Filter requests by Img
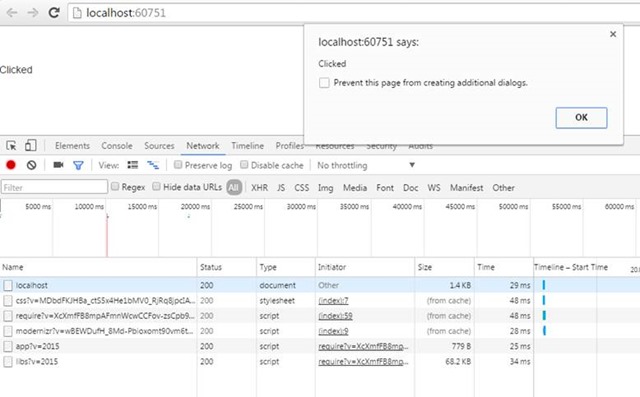This screenshot has width=640, height=397. coord(326,188)
